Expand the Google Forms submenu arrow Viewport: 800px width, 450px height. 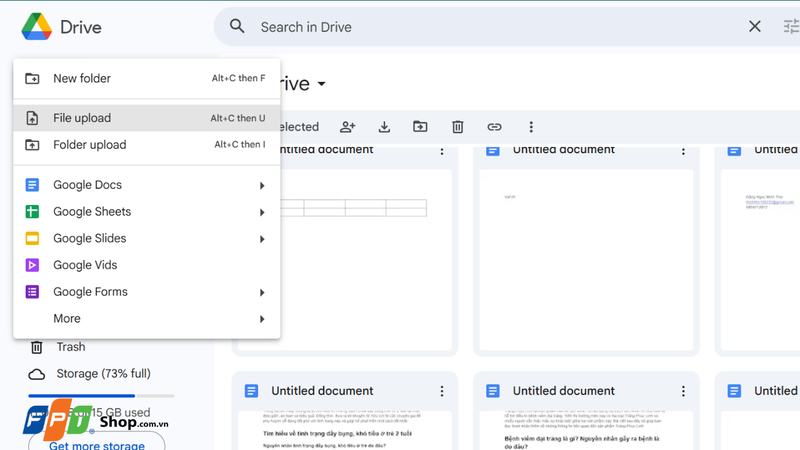(262, 292)
